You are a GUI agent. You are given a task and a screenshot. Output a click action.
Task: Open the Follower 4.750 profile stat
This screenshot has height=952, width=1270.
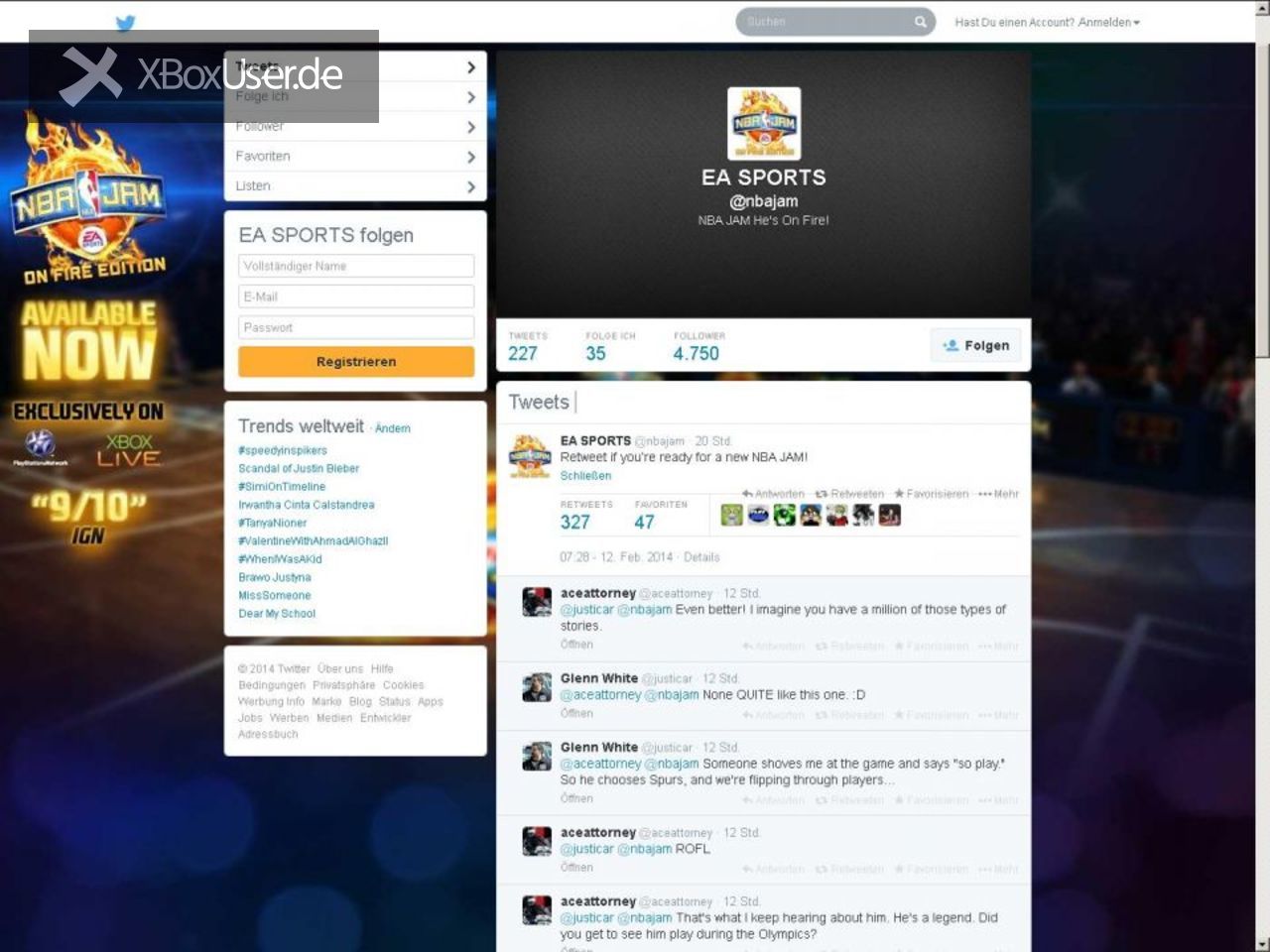pyautogui.click(x=698, y=346)
